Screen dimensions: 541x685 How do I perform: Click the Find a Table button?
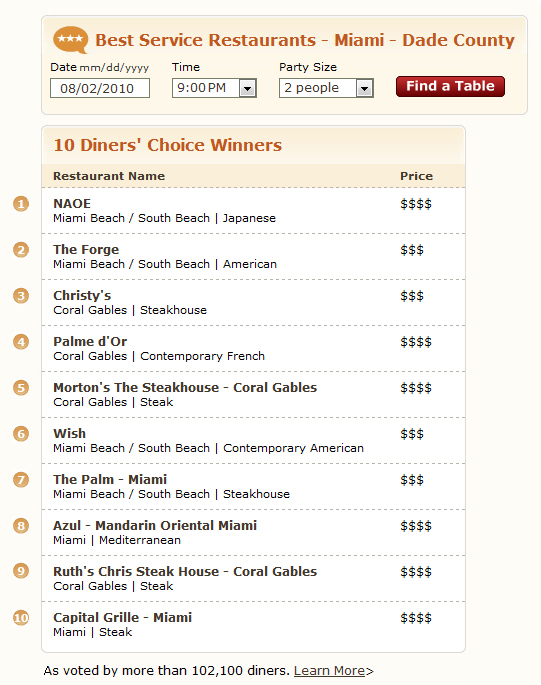[x=450, y=86]
